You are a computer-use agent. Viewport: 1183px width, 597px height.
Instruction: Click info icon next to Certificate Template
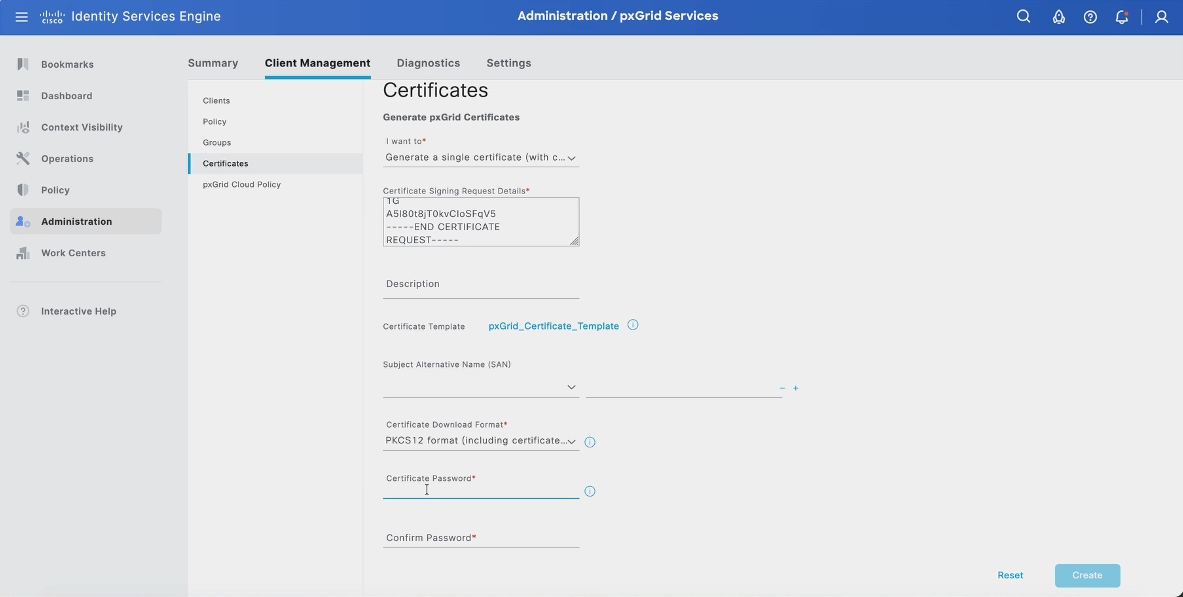(x=633, y=325)
